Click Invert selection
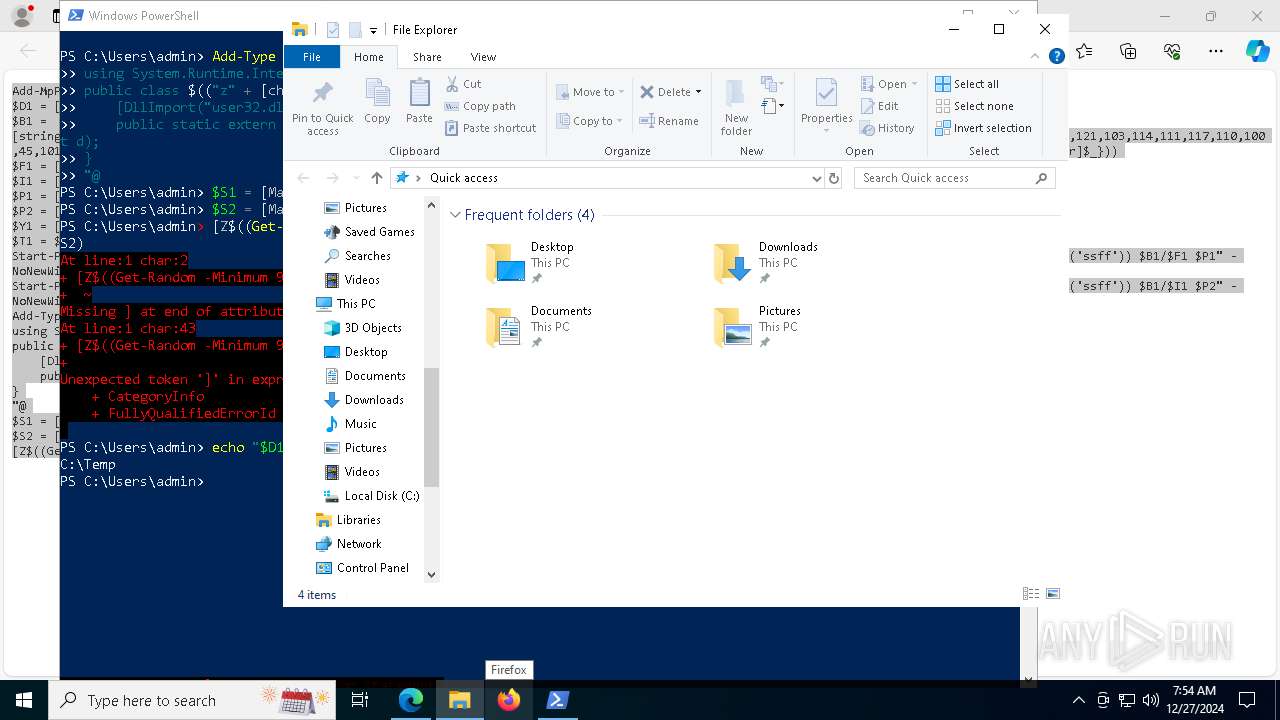 point(983,128)
